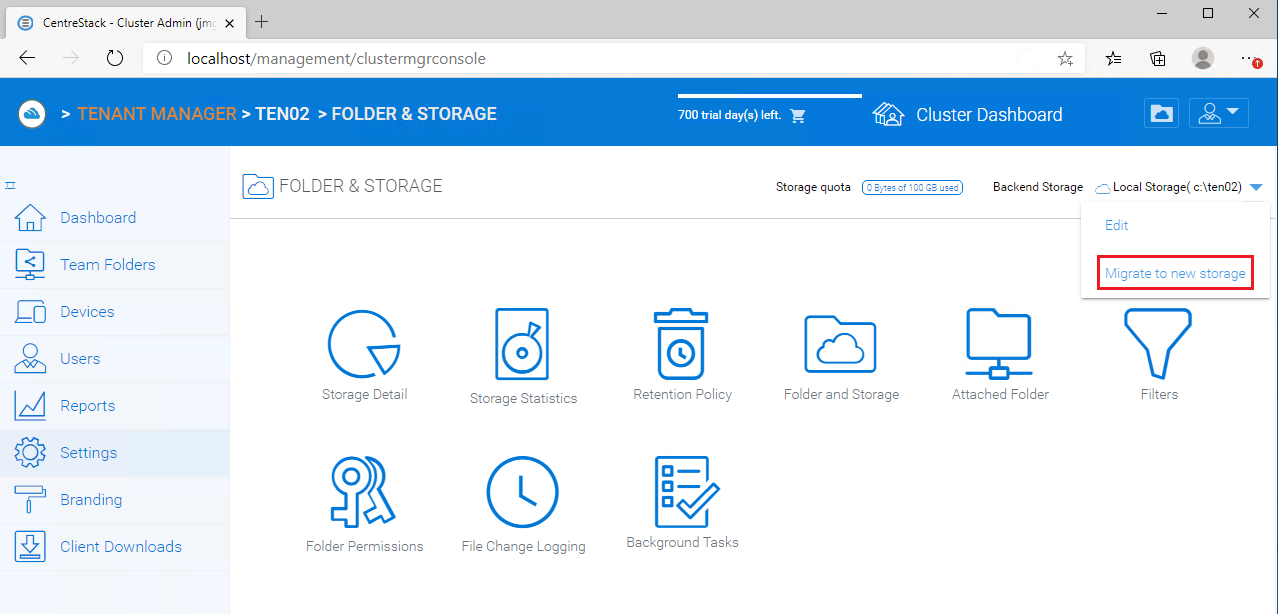Image resolution: width=1278 pixels, height=614 pixels.
Task: Open the Cluster Dashboard link
Action: 989,114
